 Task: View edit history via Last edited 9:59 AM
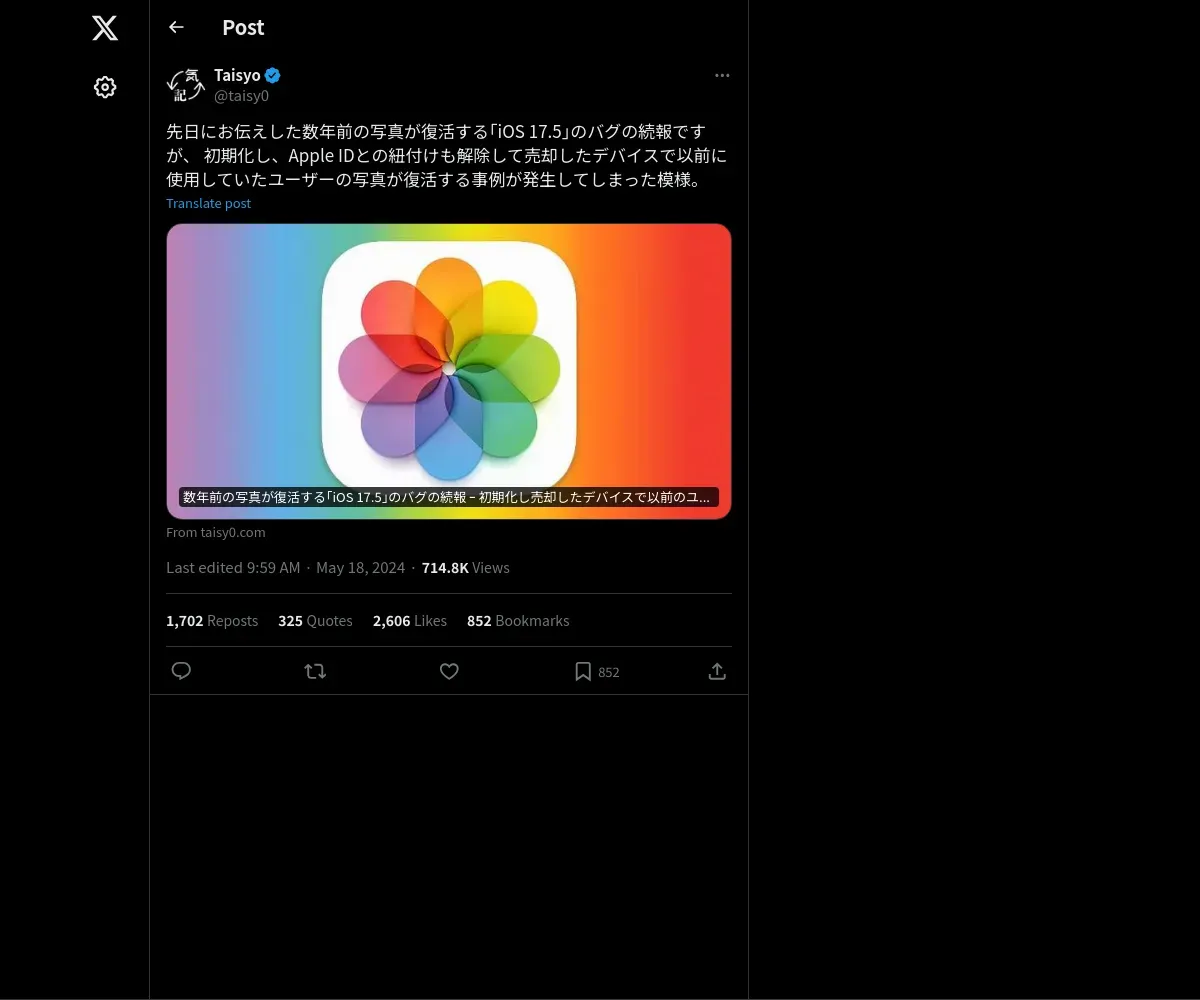click(x=233, y=567)
